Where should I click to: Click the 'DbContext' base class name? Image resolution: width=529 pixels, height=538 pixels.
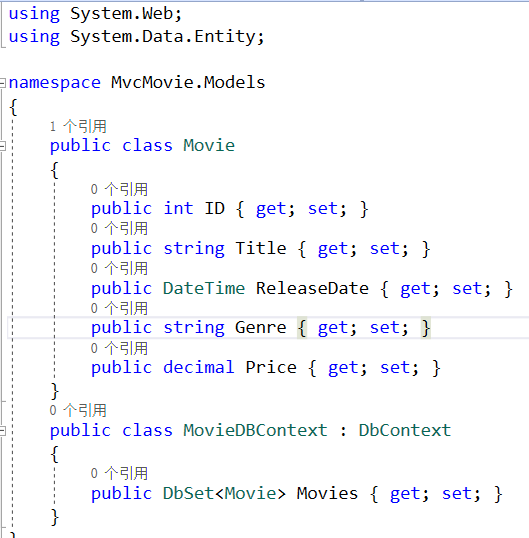click(405, 430)
